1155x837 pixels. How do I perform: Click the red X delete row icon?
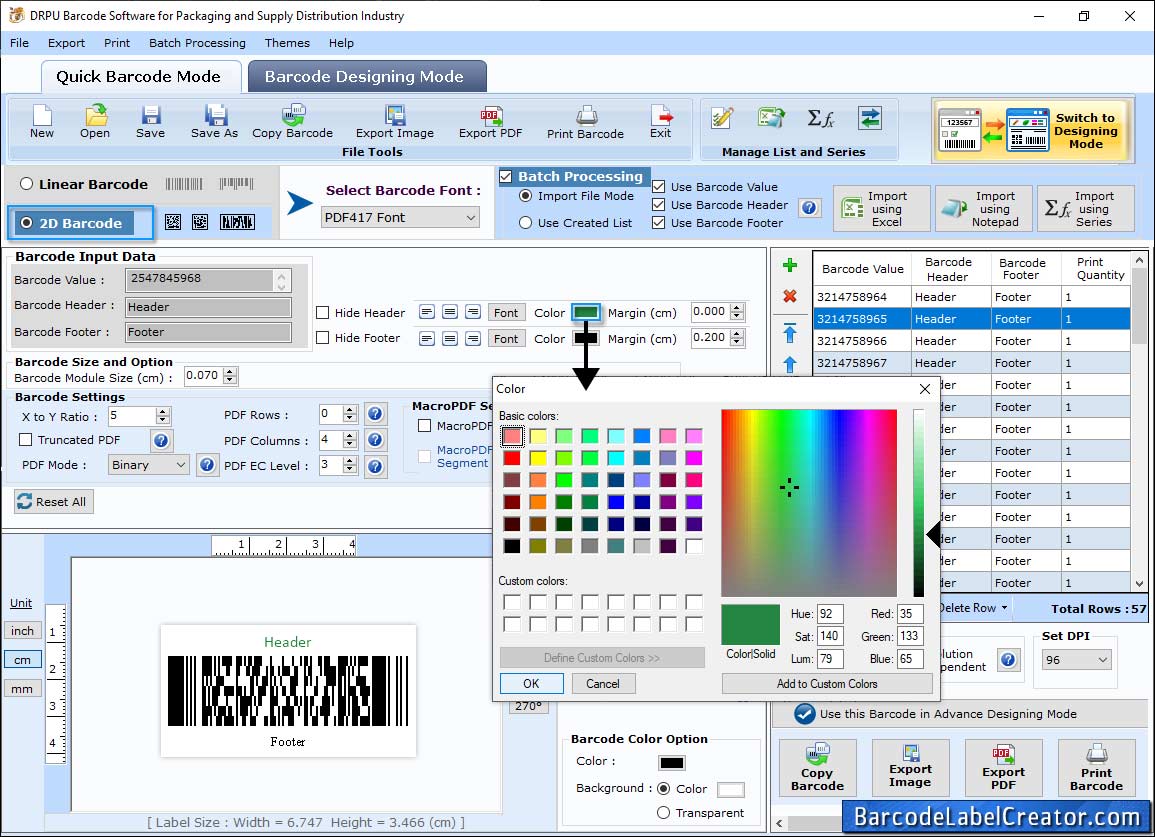point(790,296)
